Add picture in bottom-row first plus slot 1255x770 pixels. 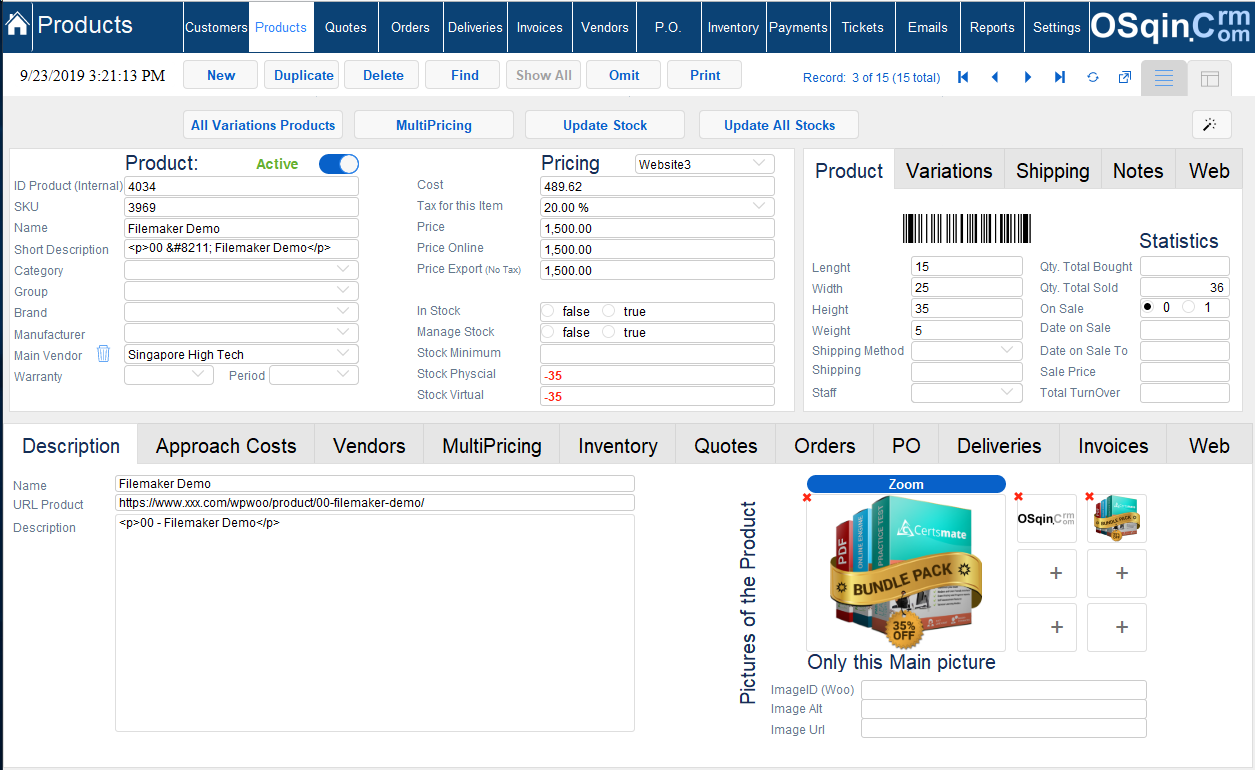(1047, 628)
